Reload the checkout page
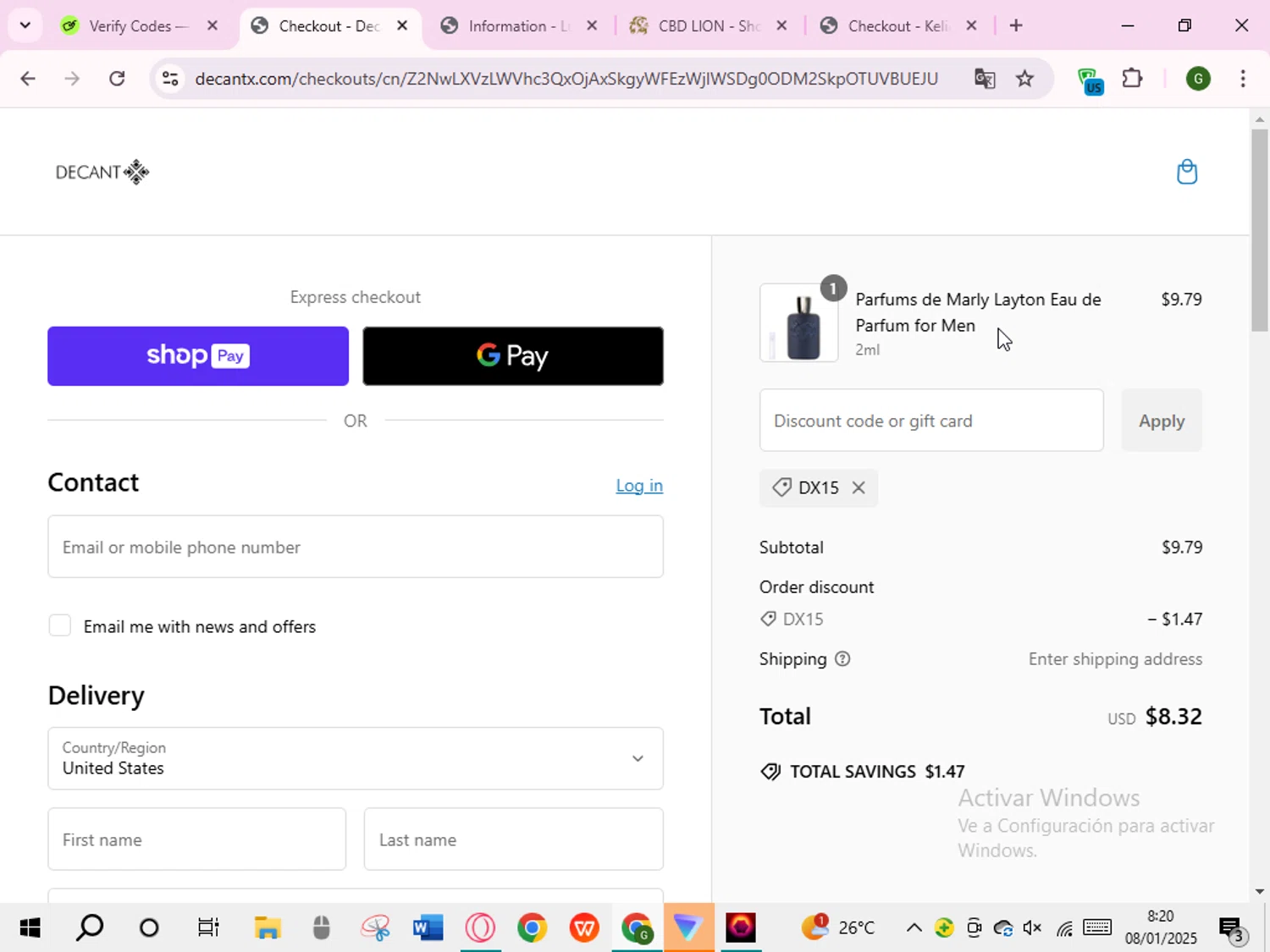This screenshot has height=952, width=1270. point(117,79)
